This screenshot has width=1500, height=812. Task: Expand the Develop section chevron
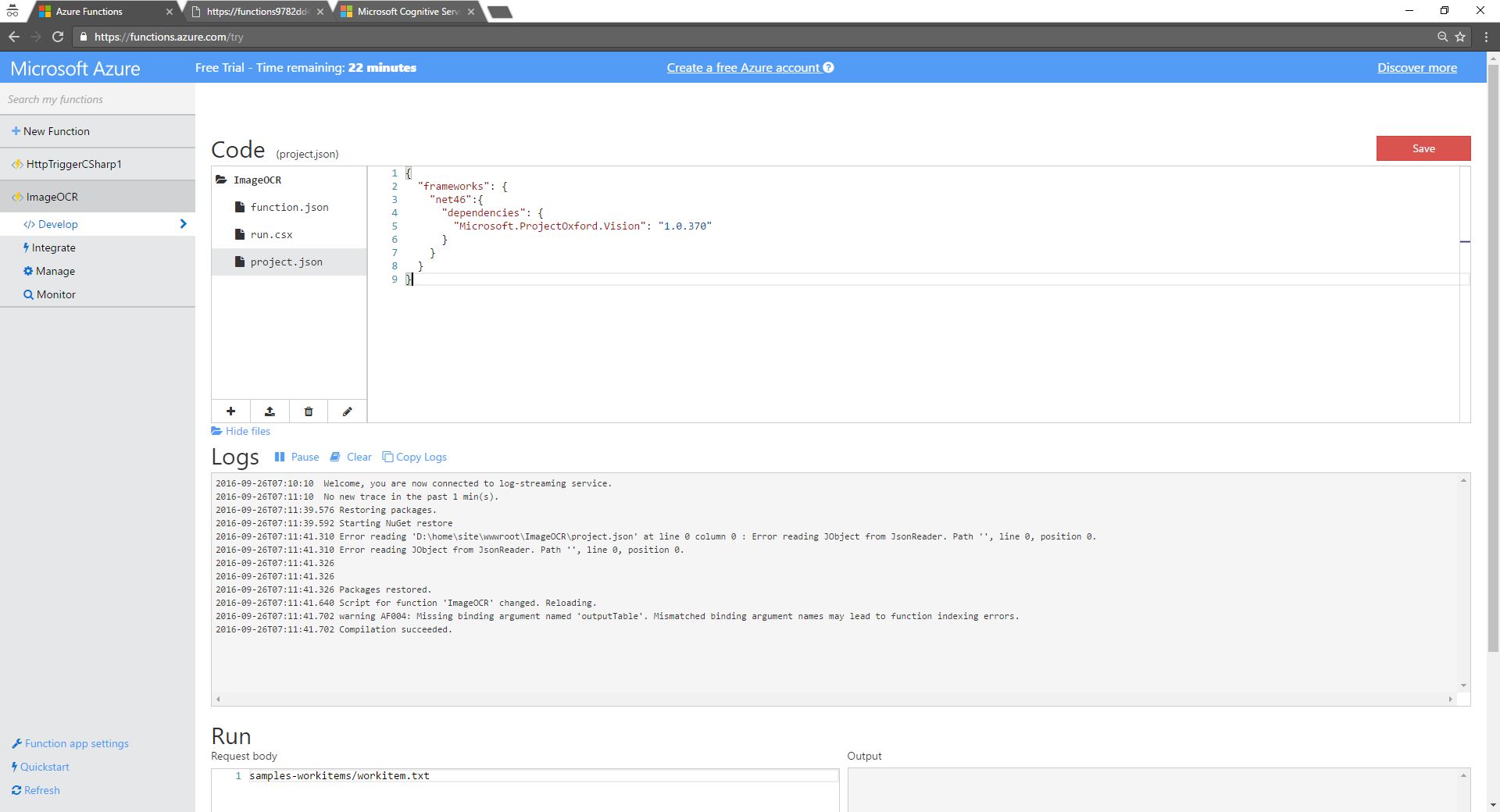click(183, 224)
